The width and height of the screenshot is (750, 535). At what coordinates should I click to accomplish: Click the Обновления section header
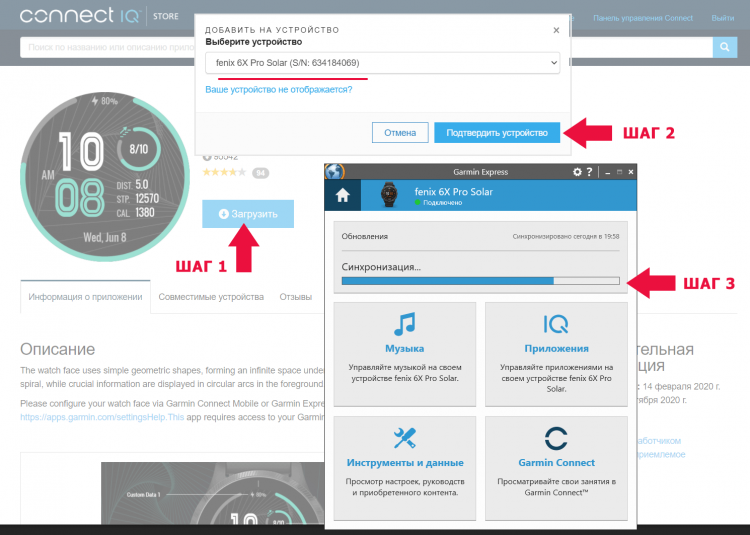tap(364, 236)
